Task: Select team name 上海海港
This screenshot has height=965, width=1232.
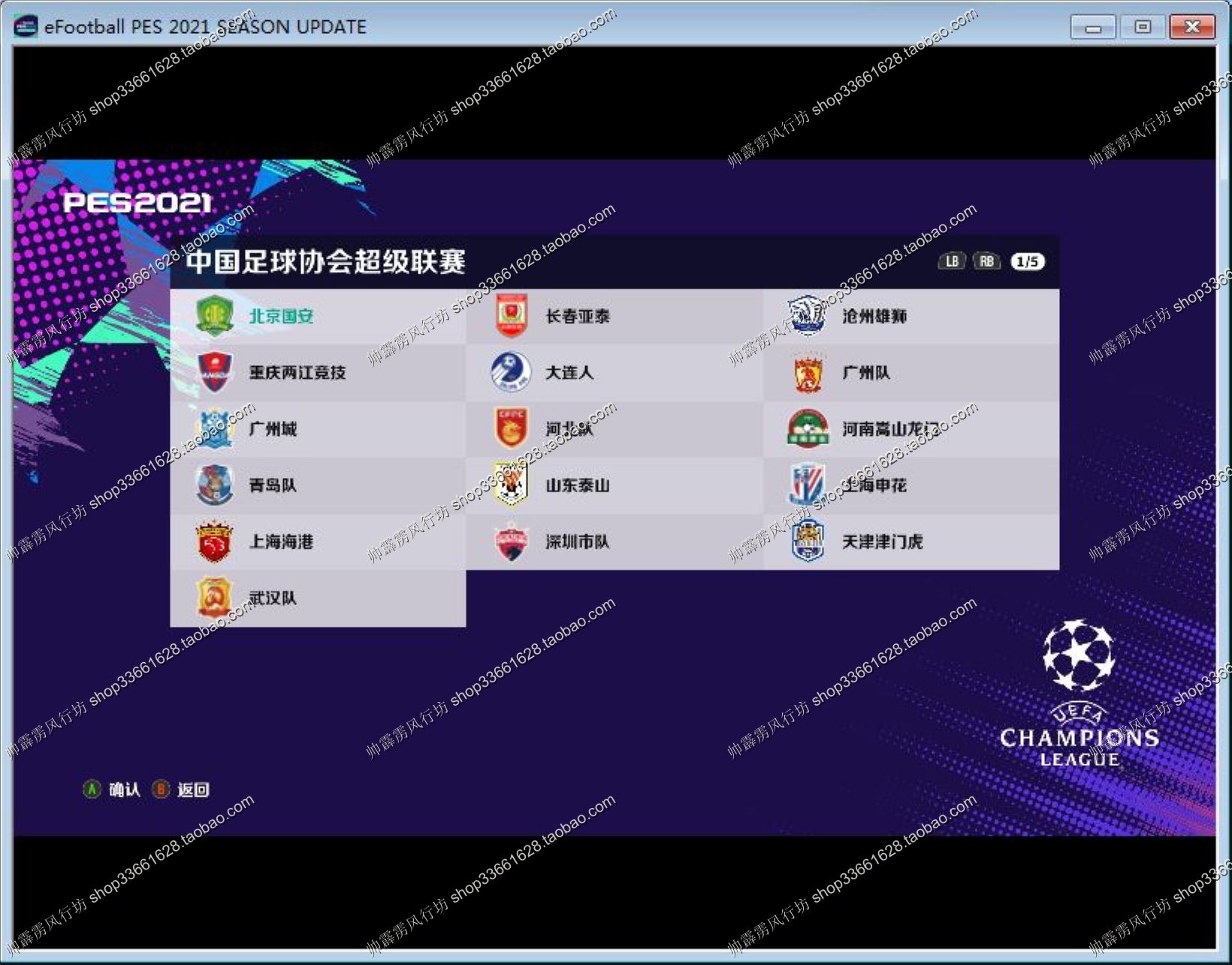Action: [282, 542]
